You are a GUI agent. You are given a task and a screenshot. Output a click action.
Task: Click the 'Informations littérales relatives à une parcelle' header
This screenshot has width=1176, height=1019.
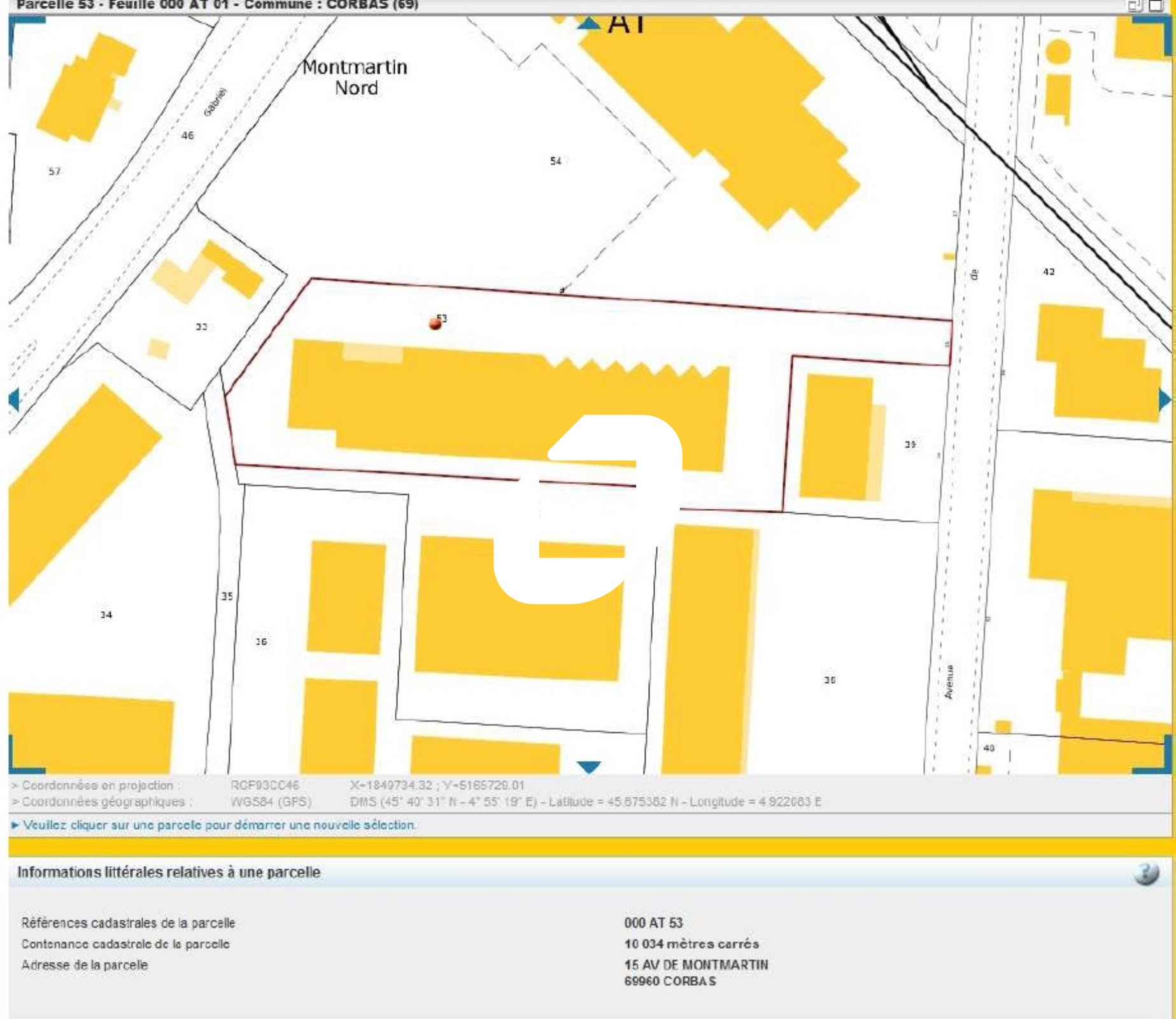pyautogui.click(x=169, y=873)
